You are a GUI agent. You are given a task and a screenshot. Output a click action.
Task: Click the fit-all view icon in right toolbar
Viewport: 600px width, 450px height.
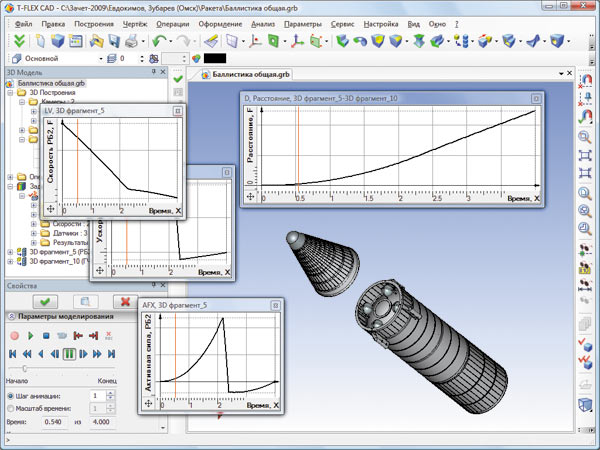tap(585, 155)
